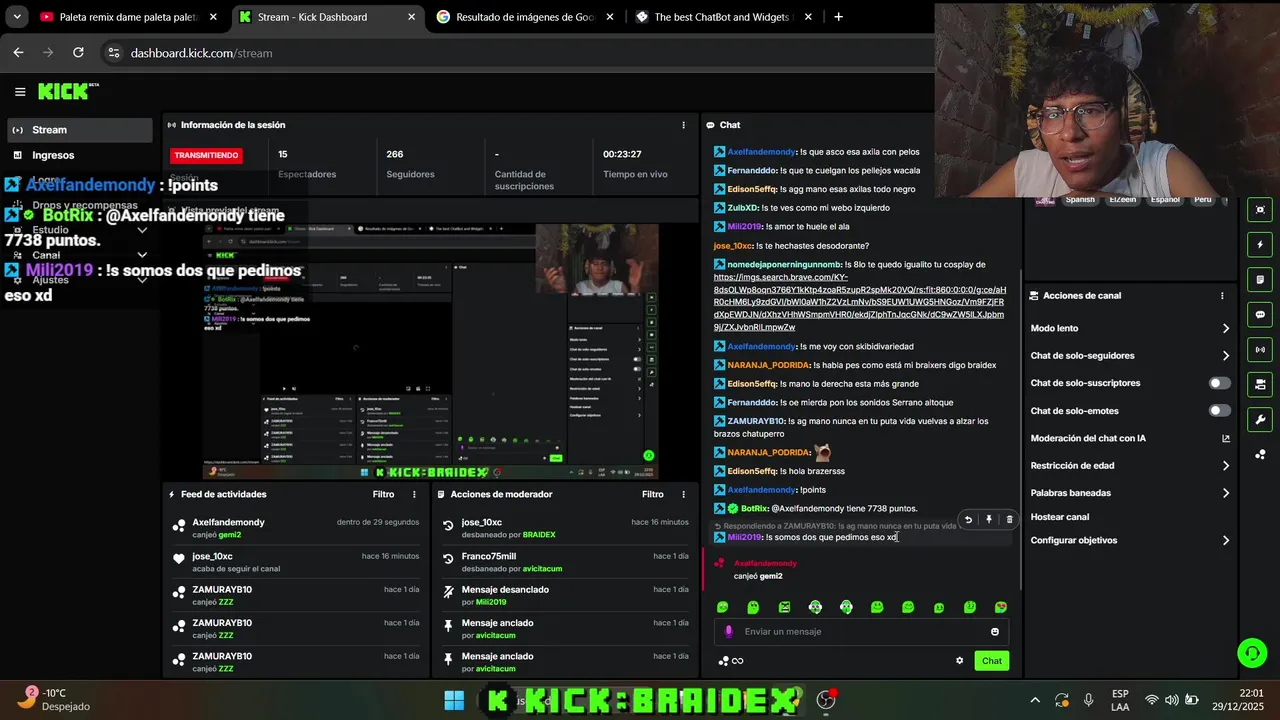
Task: Show hidden tray icons chevron
Action: pyautogui.click(x=1035, y=700)
